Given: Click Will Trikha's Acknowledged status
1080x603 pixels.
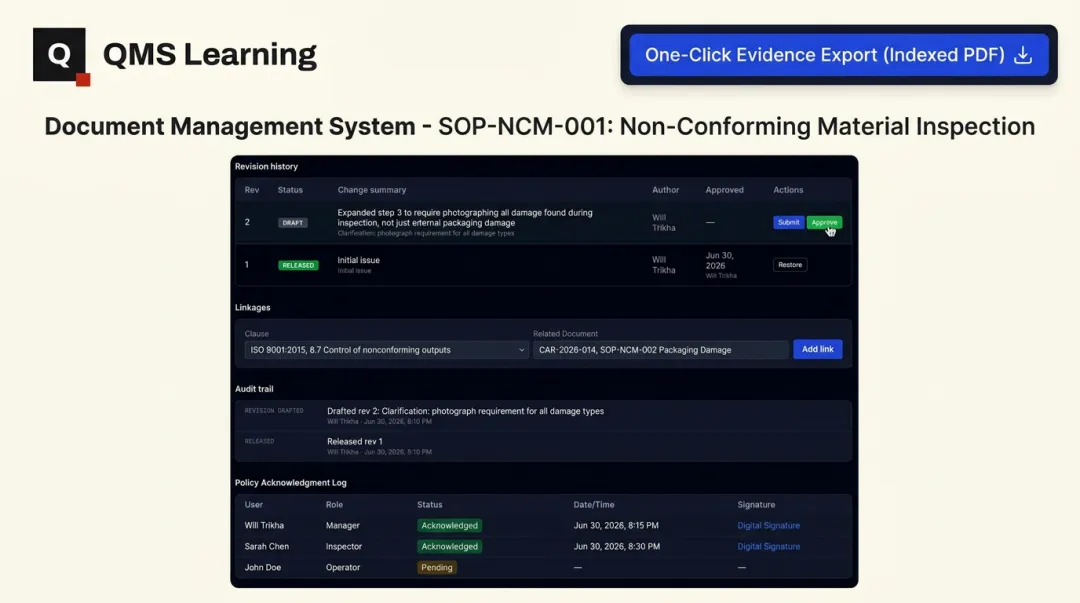Looking at the screenshot, I should click(449, 525).
